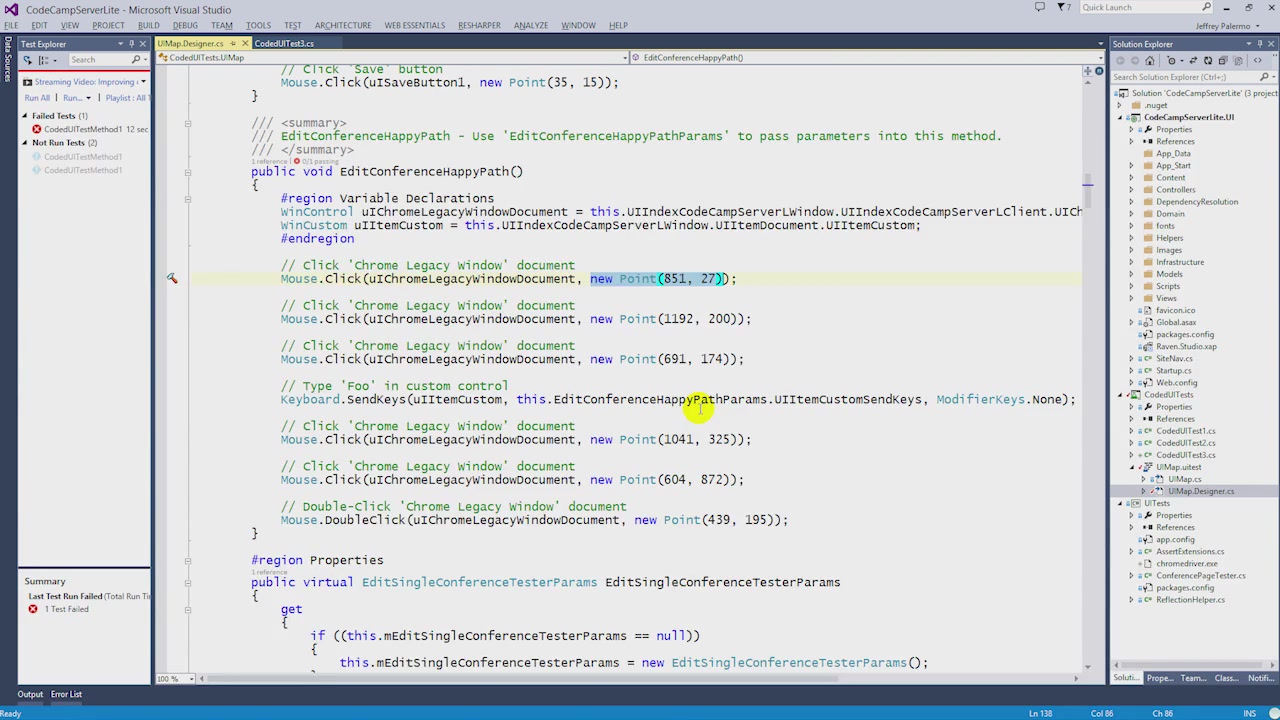The width and height of the screenshot is (1280, 720).
Task: Click the Solution Explorer search magnifier icon
Action: pos(1264,77)
